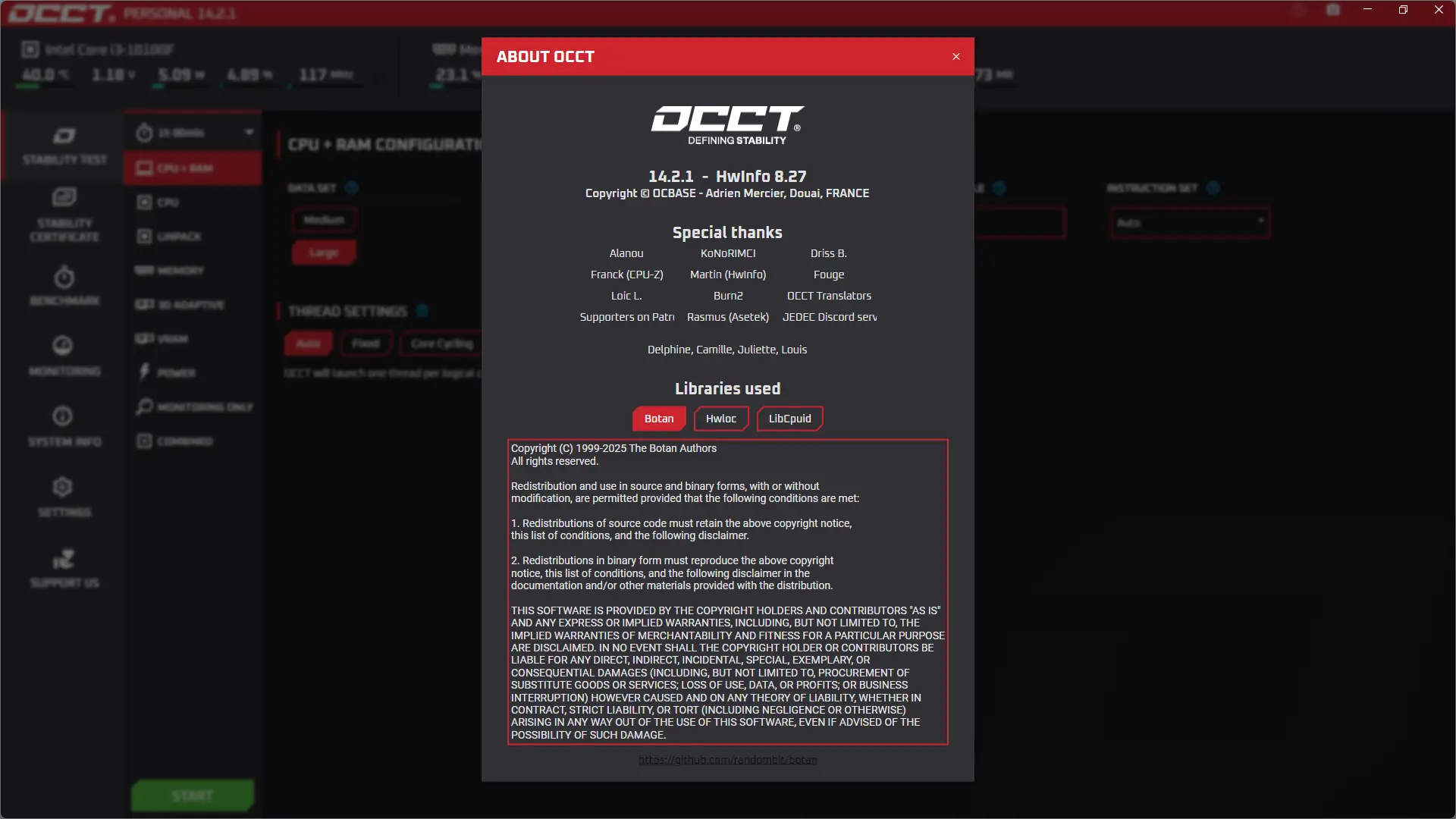Expand the test duration dropdown
The image size is (1456, 819).
pos(249,133)
